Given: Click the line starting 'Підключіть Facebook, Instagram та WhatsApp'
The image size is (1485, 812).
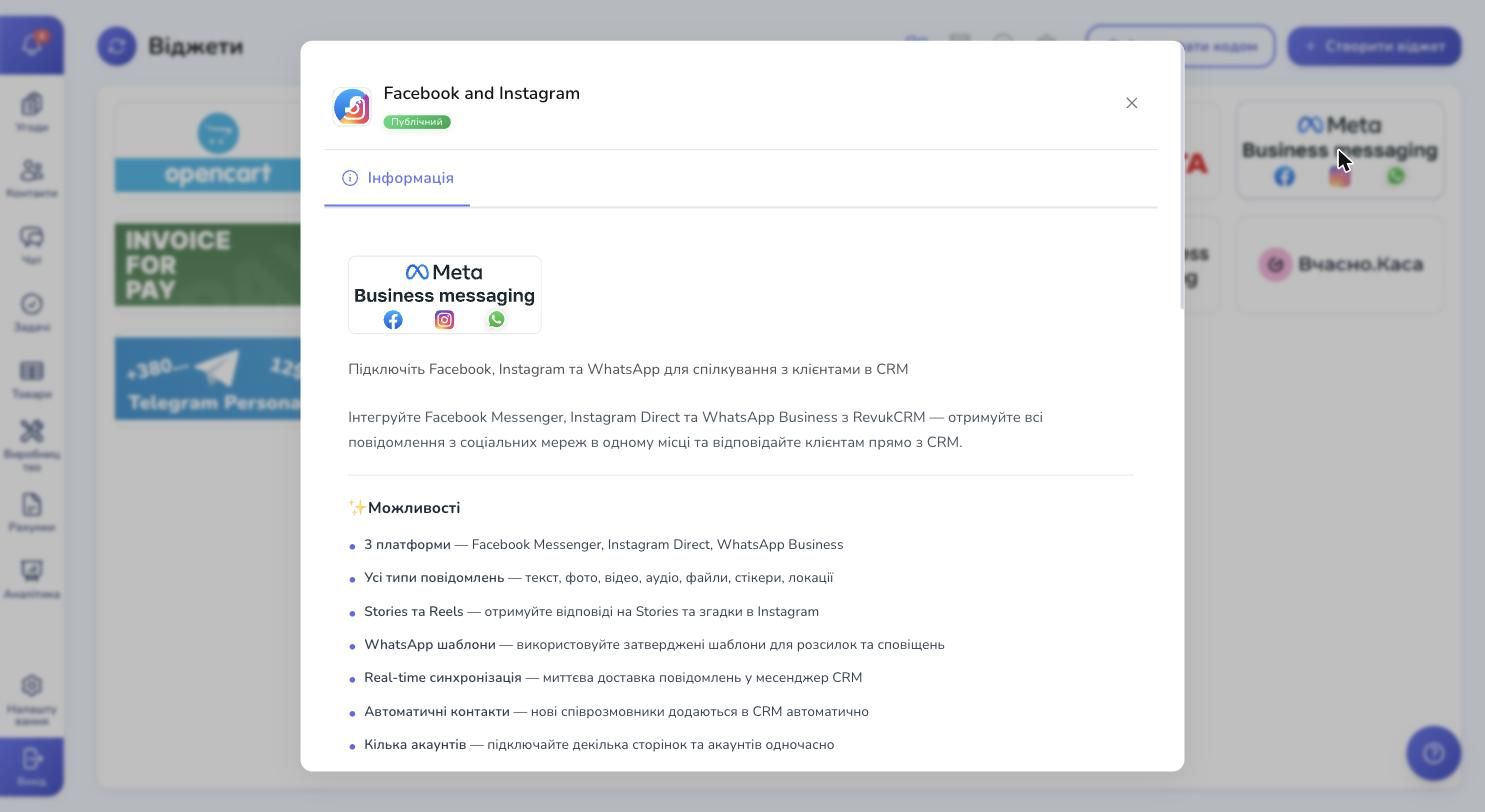Looking at the screenshot, I should click(628, 369).
